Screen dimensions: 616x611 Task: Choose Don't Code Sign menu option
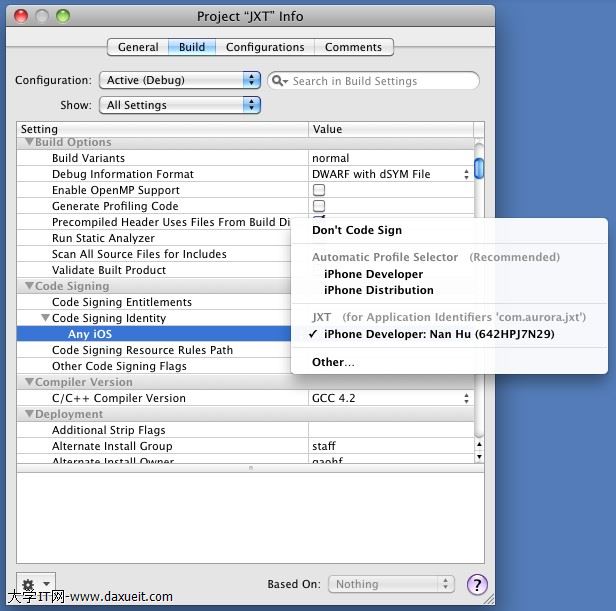click(357, 230)
